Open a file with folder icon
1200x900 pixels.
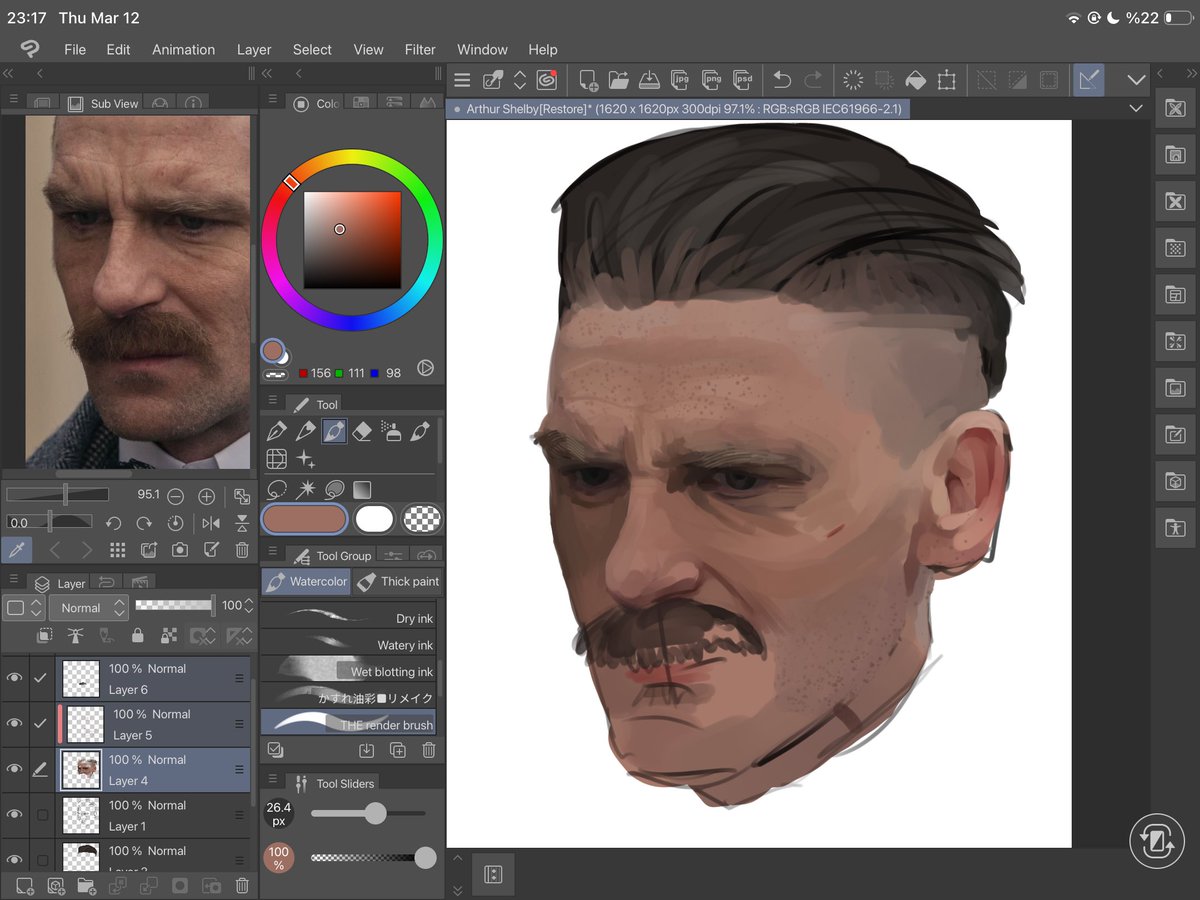tap(618, 80)
